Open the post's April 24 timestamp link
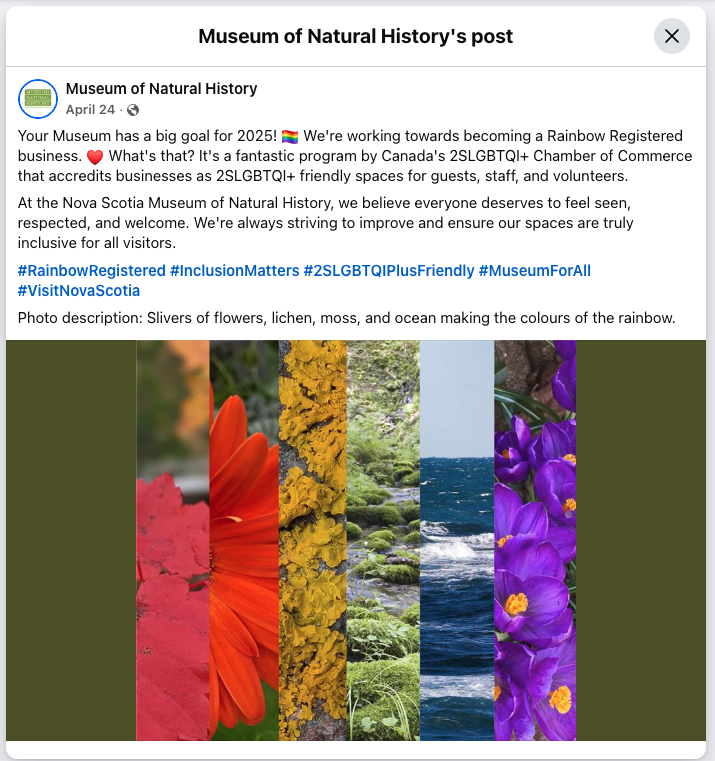 coord(90,110)
